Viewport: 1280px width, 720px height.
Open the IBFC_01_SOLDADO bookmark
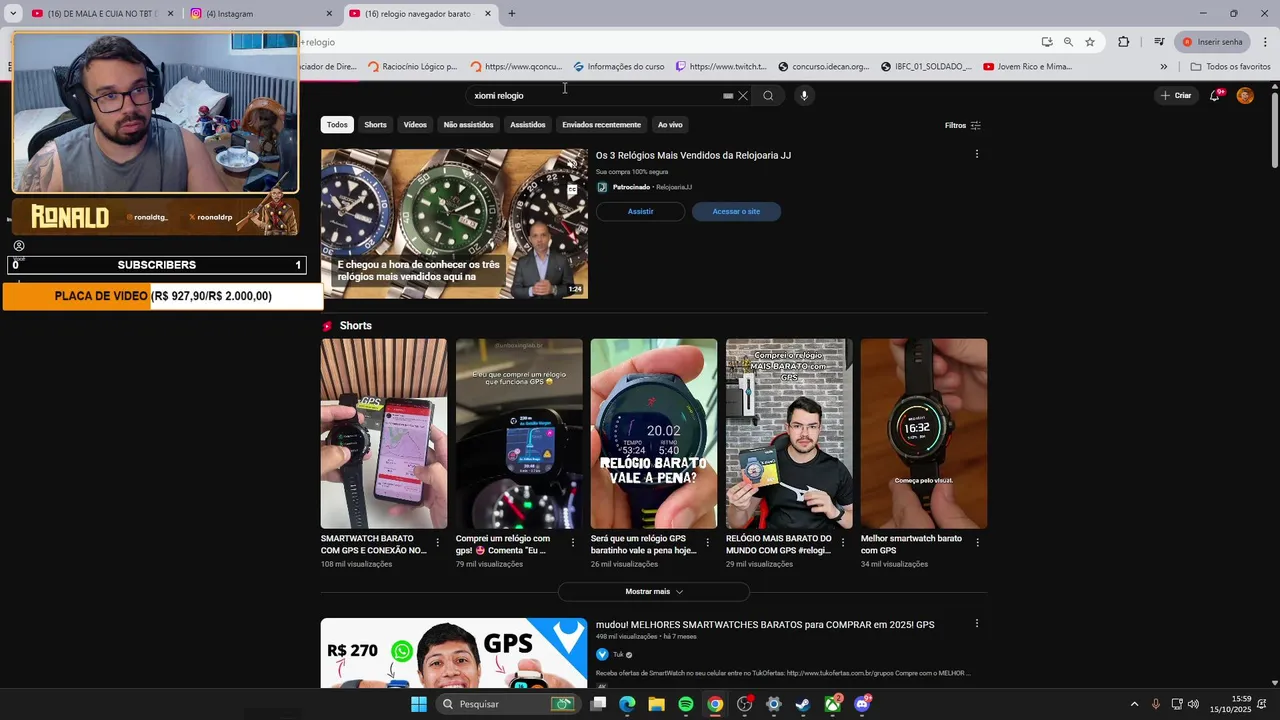click(926, 67)
